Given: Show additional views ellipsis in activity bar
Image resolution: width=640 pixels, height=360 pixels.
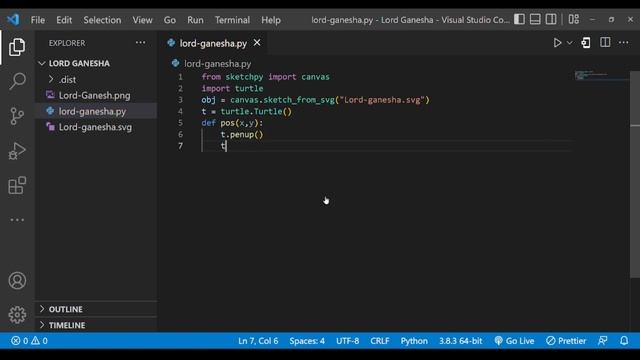Looking at the screenshot, I should click(17, 220).
